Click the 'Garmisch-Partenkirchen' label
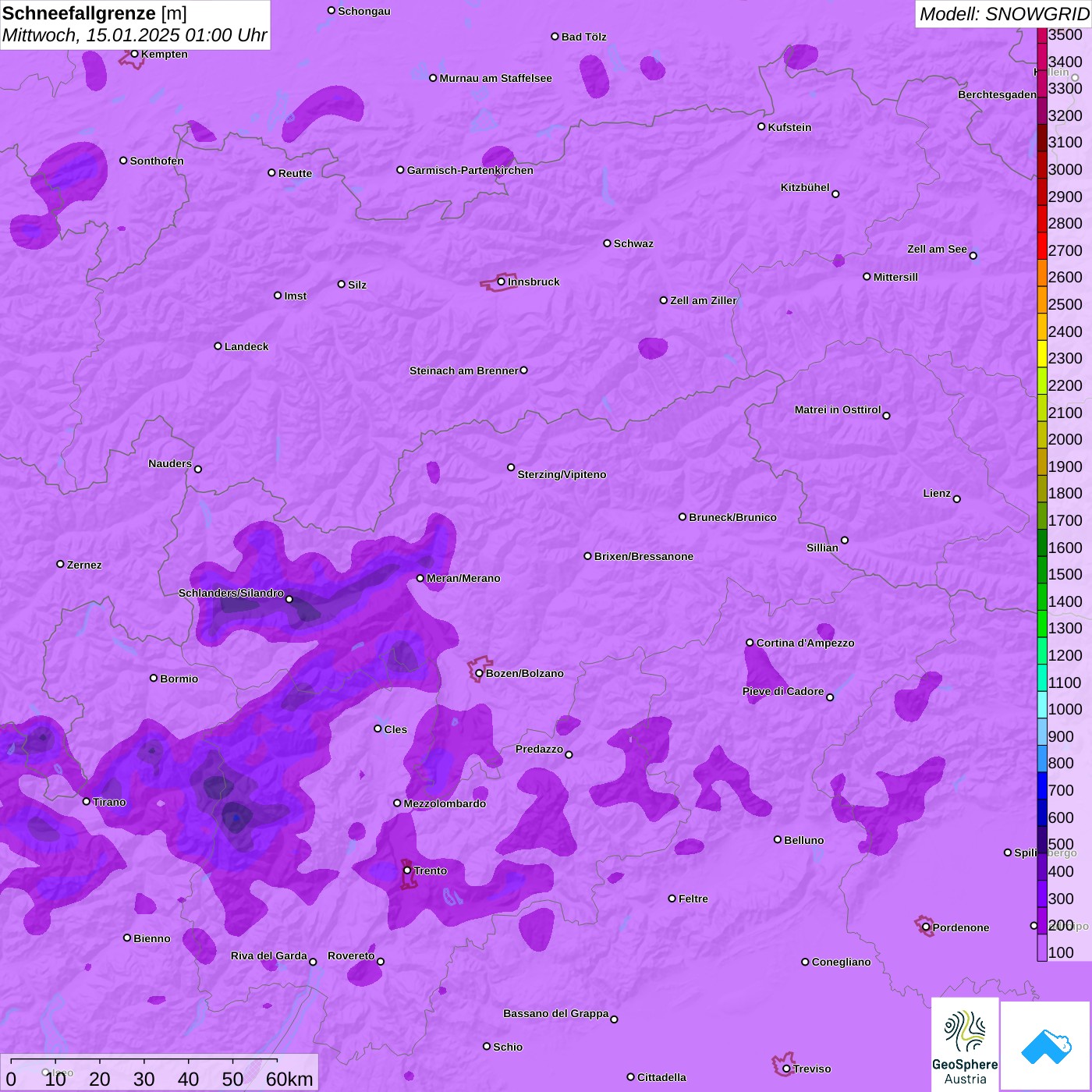The width and height of the screenshot is (1092, 1092). pos(470,170)
